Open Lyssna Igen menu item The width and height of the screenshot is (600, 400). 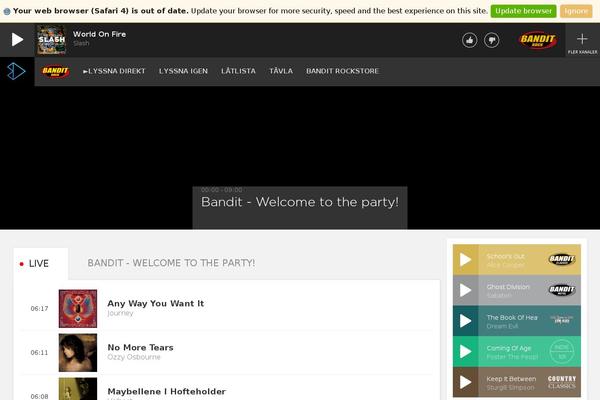183,71
